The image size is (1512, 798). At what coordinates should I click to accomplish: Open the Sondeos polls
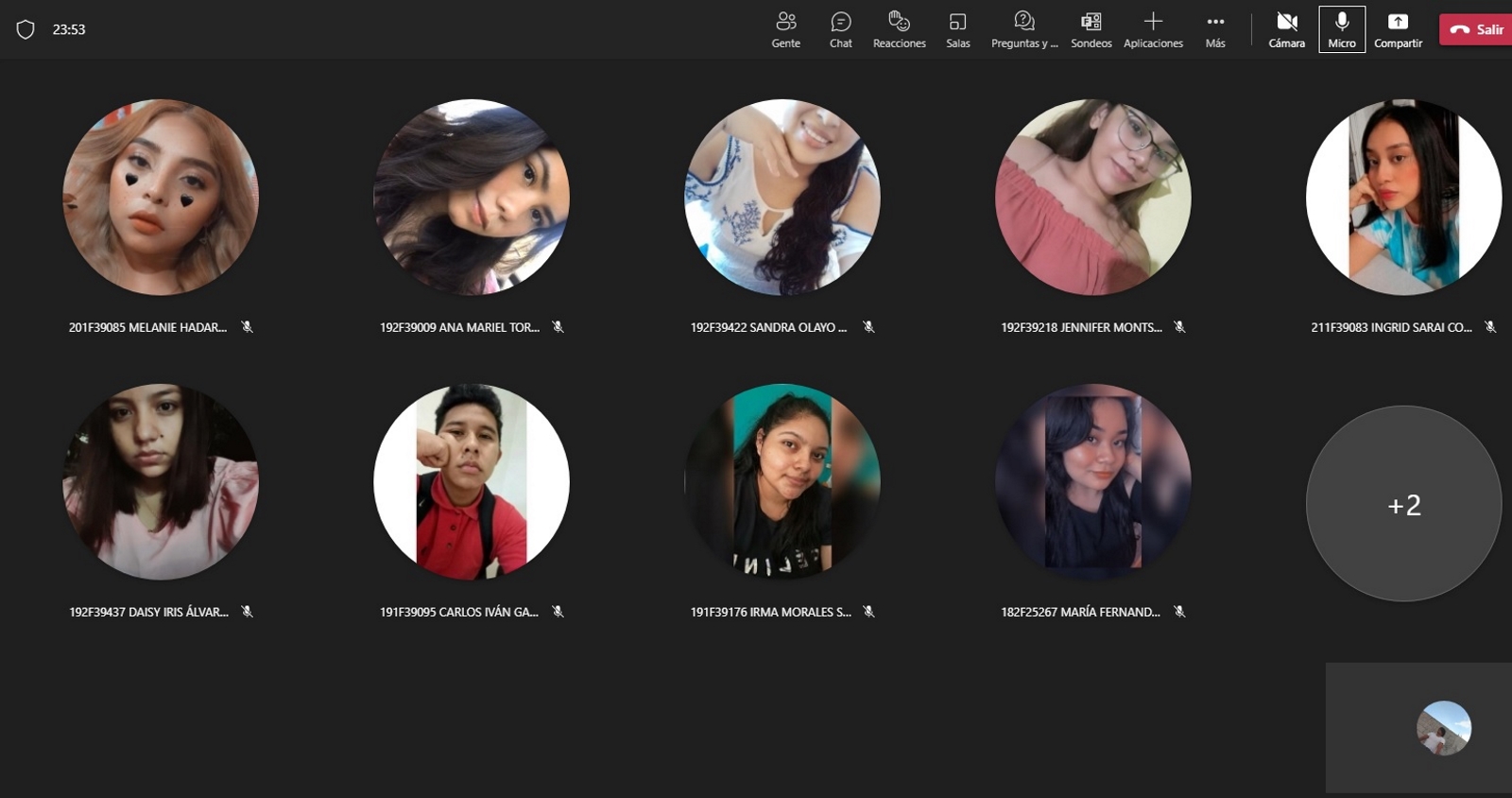(x=1091, y=30)
